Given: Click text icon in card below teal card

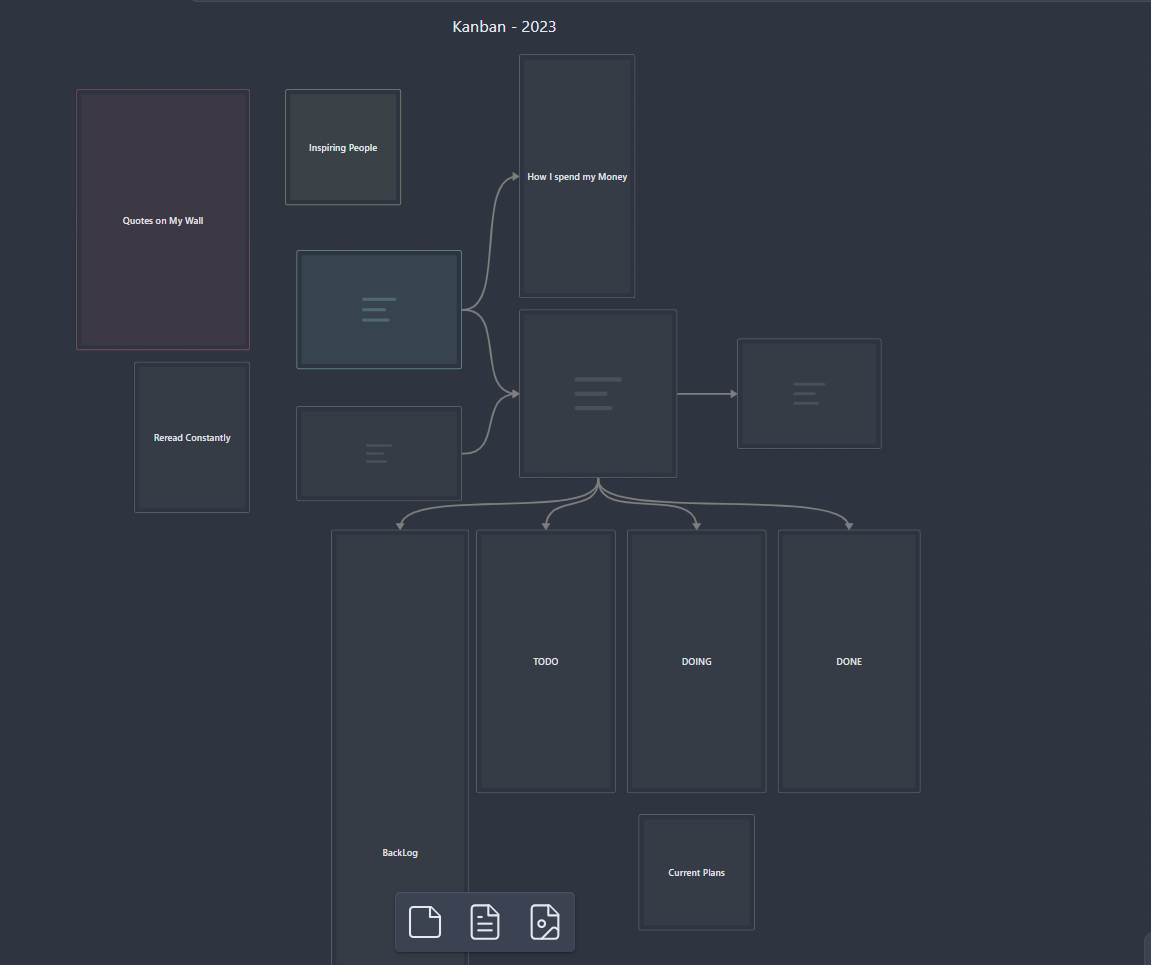Looking at the screenshot, I should 378,453.
